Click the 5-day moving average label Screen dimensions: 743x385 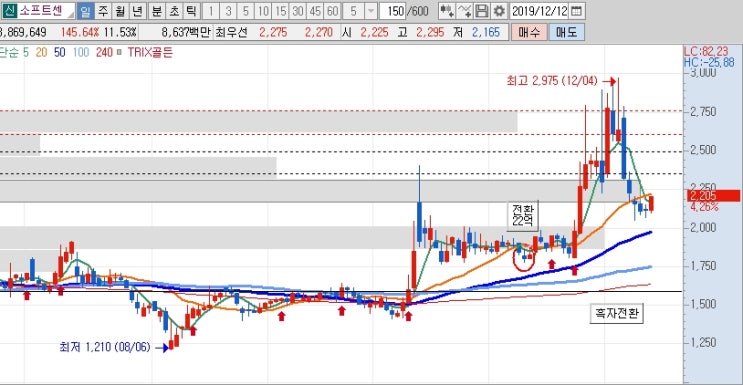[25, 52]
